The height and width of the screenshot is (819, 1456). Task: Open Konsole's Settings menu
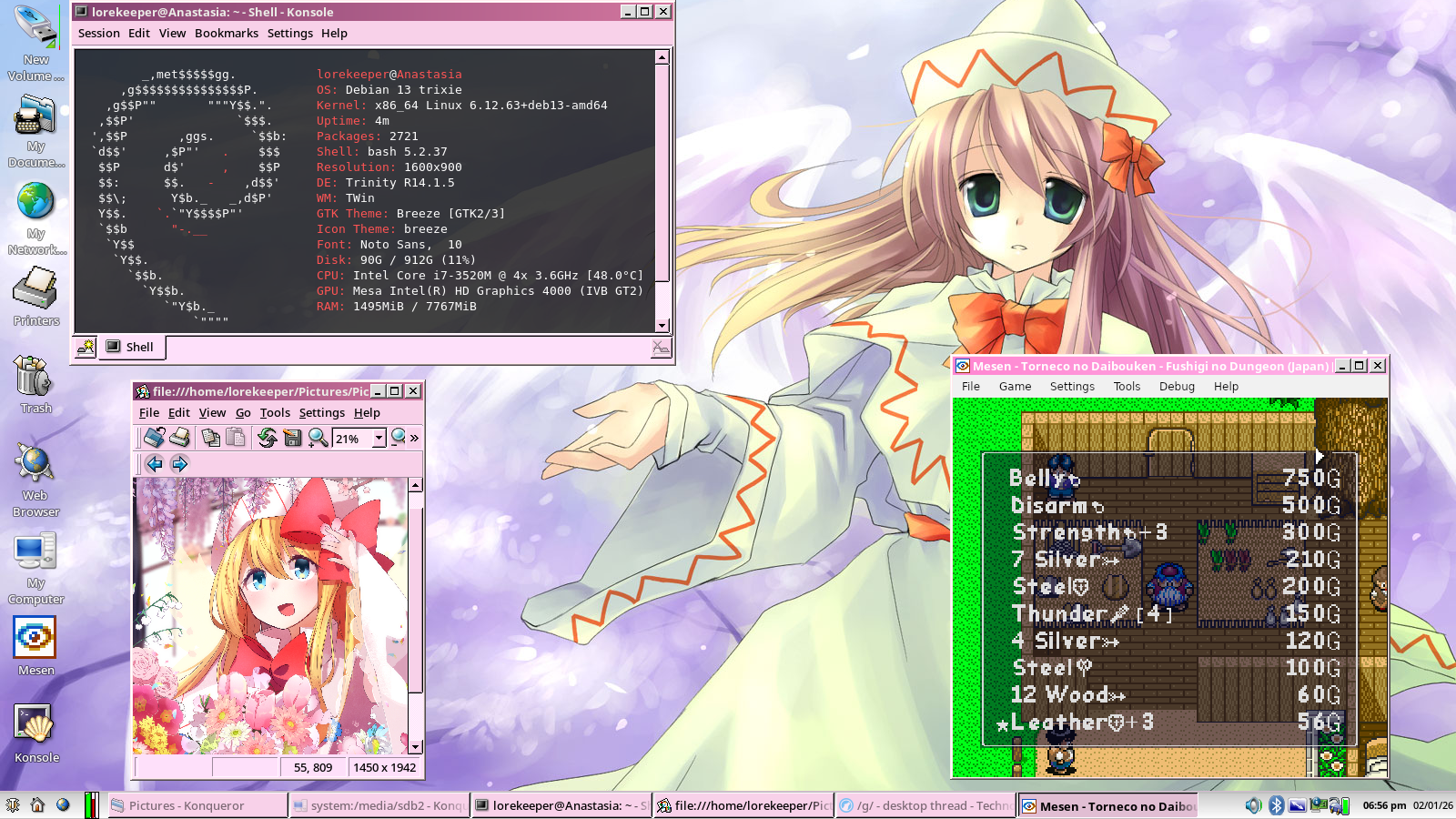pos(290,34)
